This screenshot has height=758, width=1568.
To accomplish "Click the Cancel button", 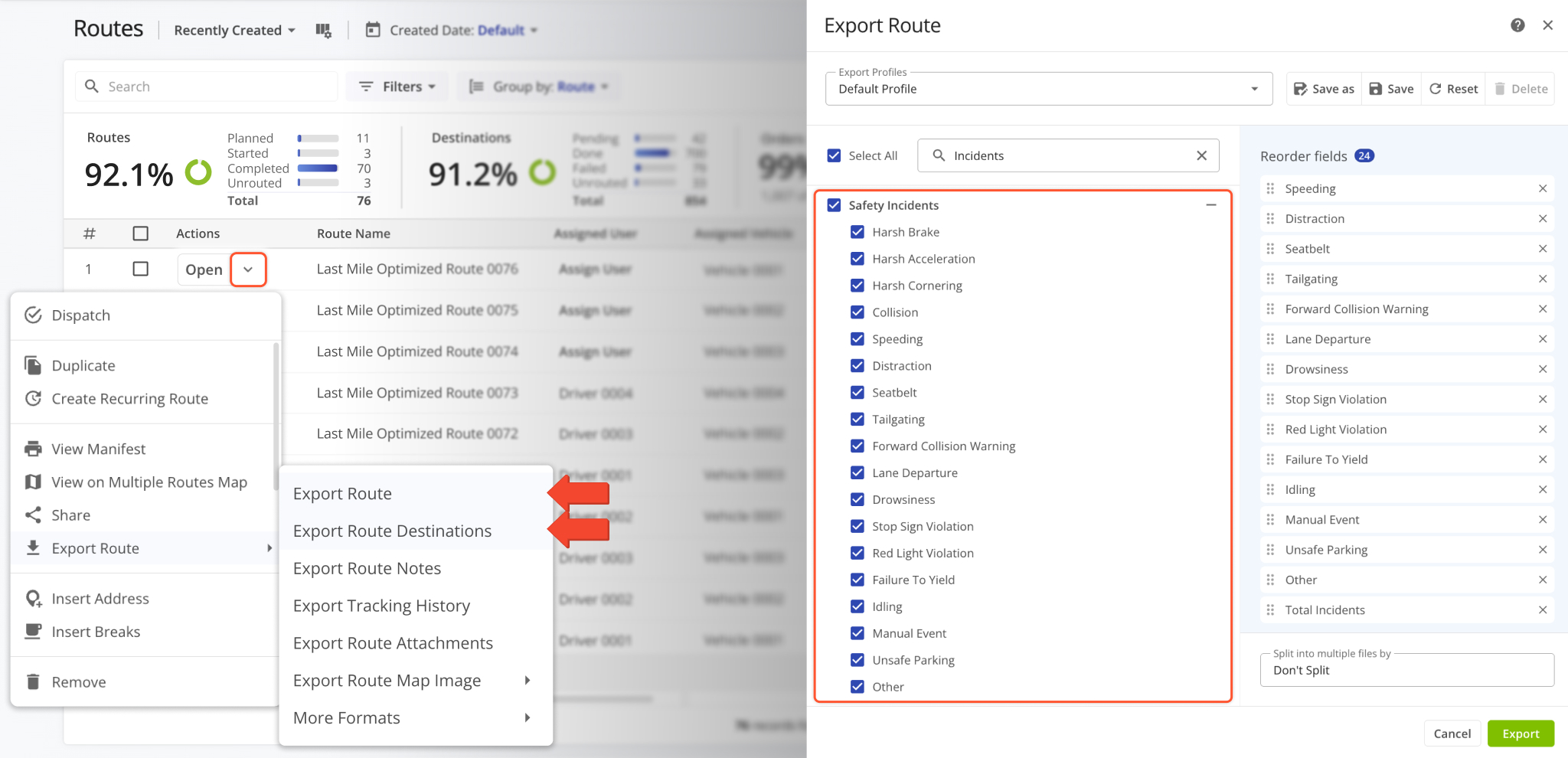I will tap(1452, 733).
